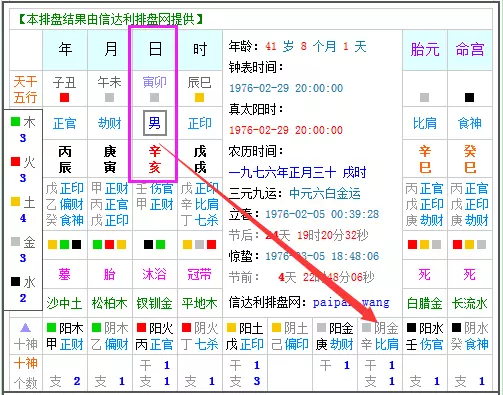
Task: Select the year pillar 丙辰
Action: pos(65,159)
